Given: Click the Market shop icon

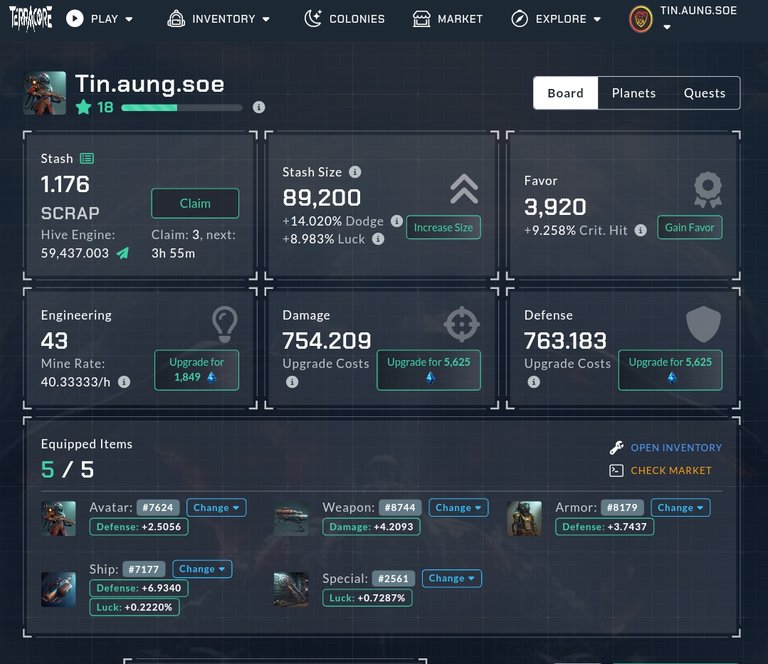Looking at the screenshot, I should click(x=421, y=19).
